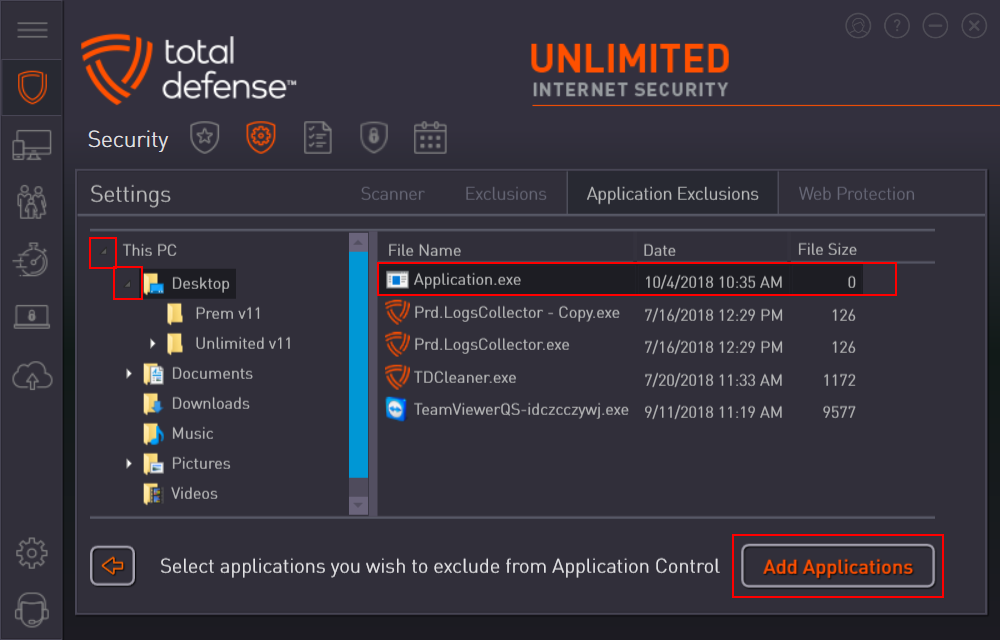1000x640 pixels.
Task: Click the TDCleaner.exe shield icon
Action: coord(397,377)
